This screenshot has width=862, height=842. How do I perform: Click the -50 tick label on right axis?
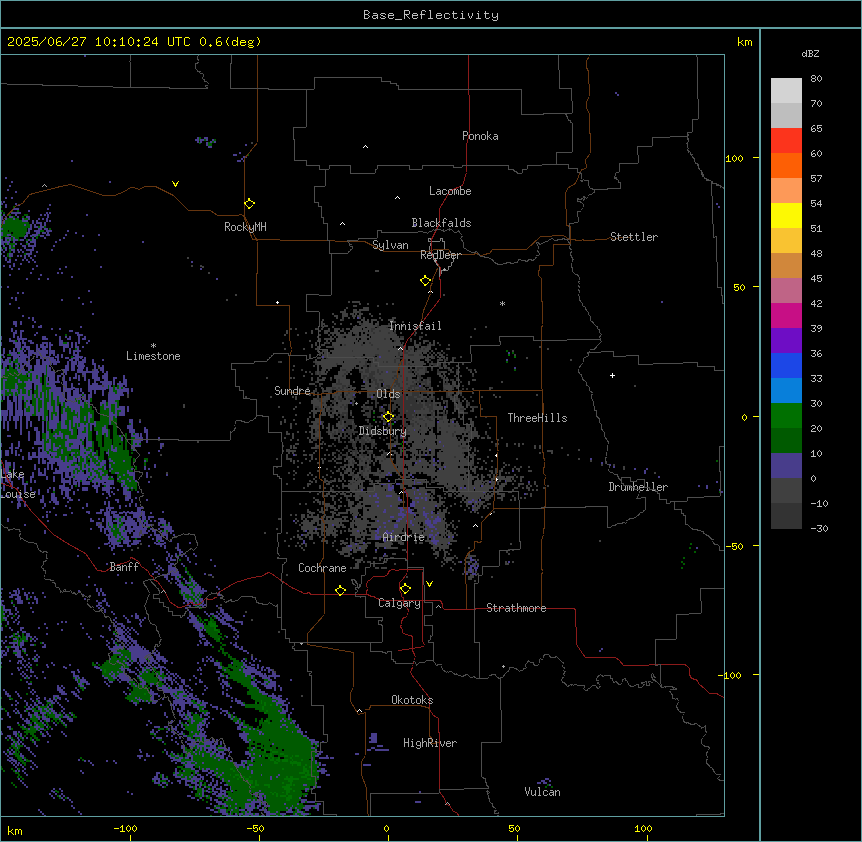click(734, 546)
